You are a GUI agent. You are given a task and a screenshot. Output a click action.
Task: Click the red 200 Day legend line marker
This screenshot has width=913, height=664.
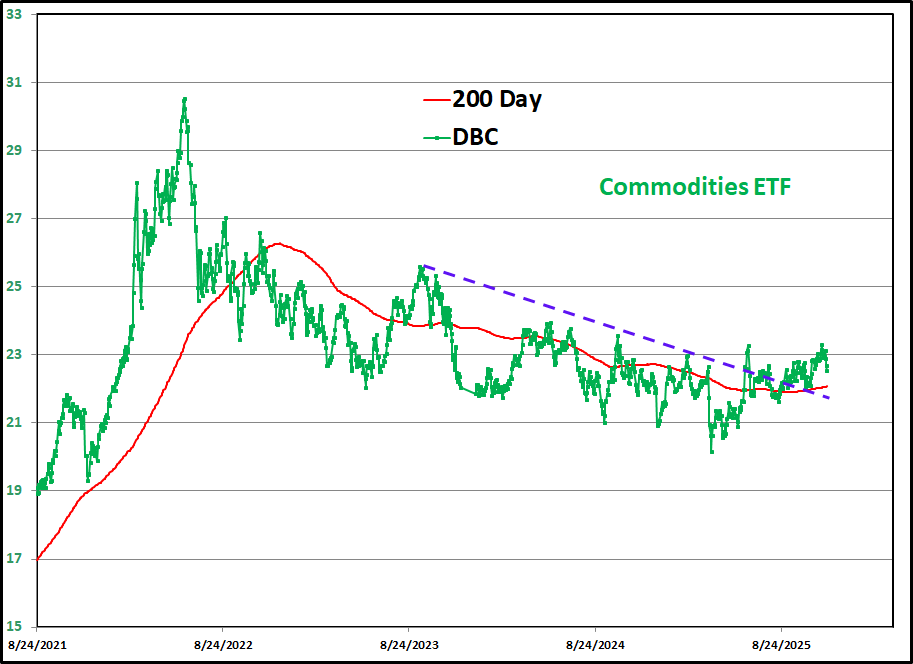(437, 100)
